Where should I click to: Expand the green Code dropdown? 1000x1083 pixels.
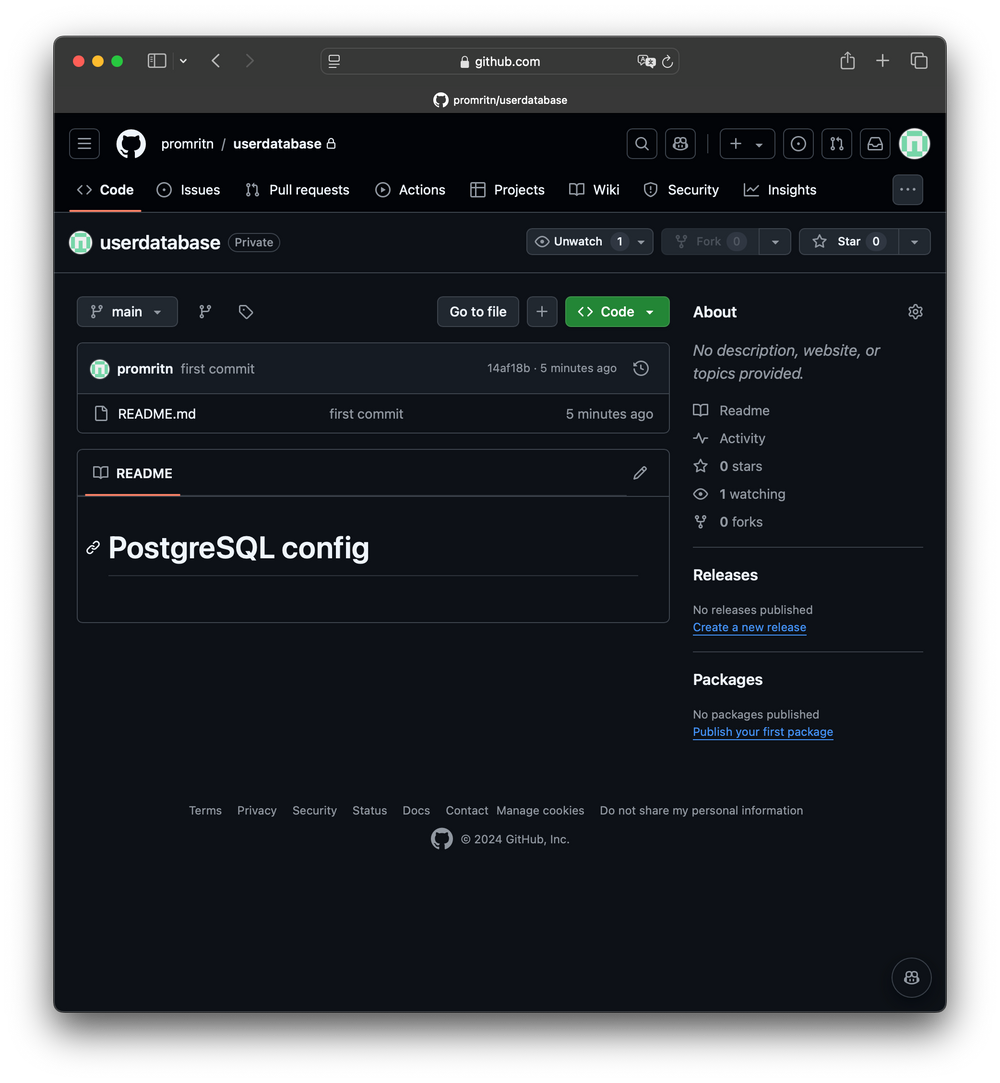[617, 312]
